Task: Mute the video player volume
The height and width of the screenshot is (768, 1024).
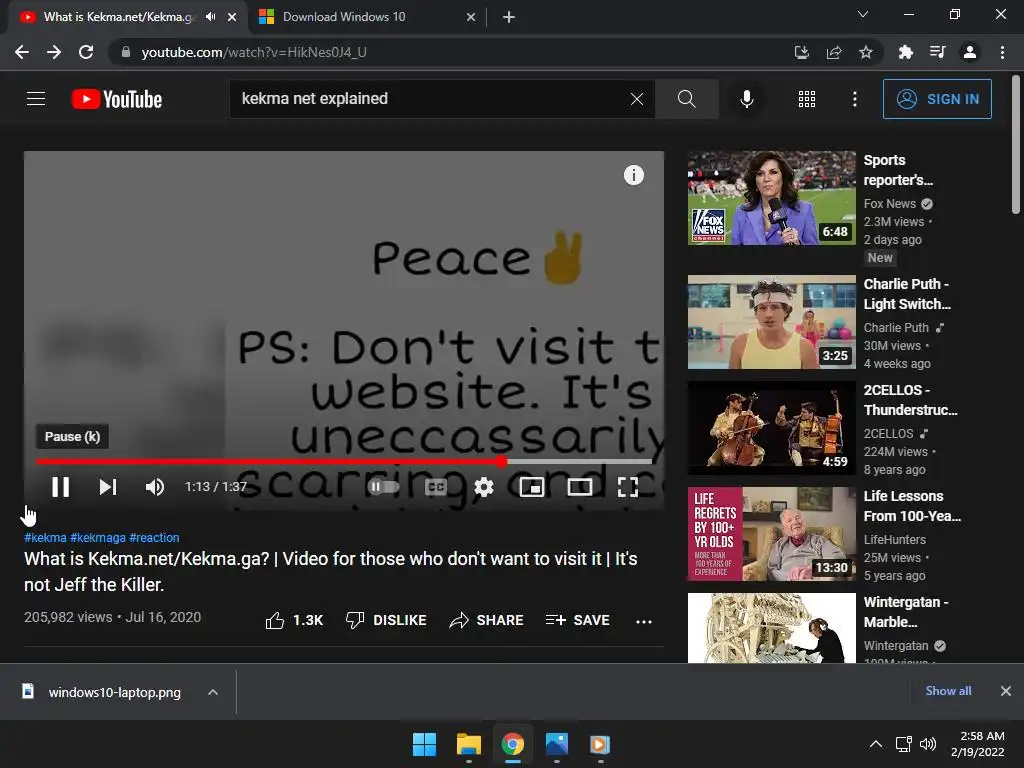Action: 155,487
